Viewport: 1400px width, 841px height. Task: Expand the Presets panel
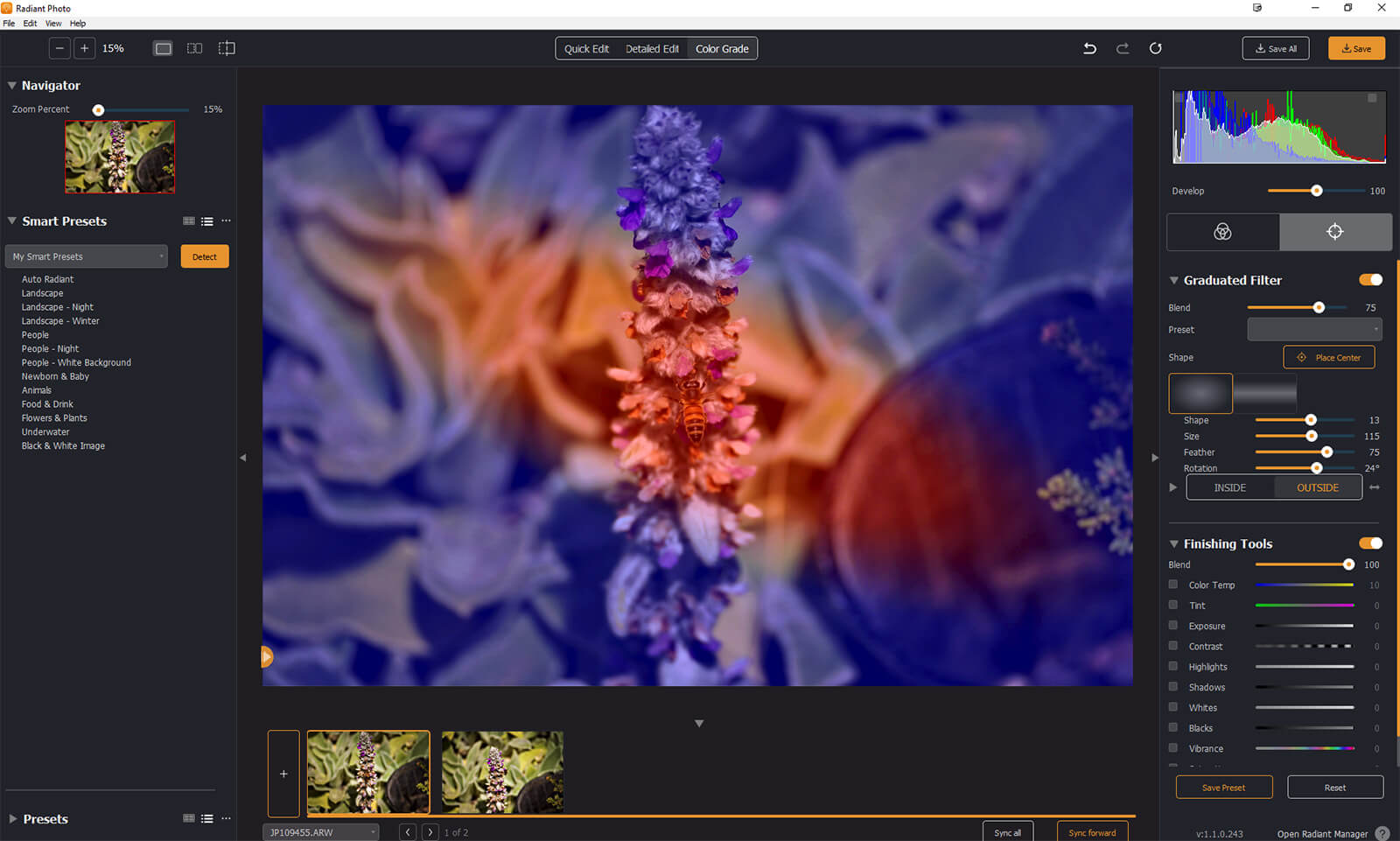pos(13,819)
